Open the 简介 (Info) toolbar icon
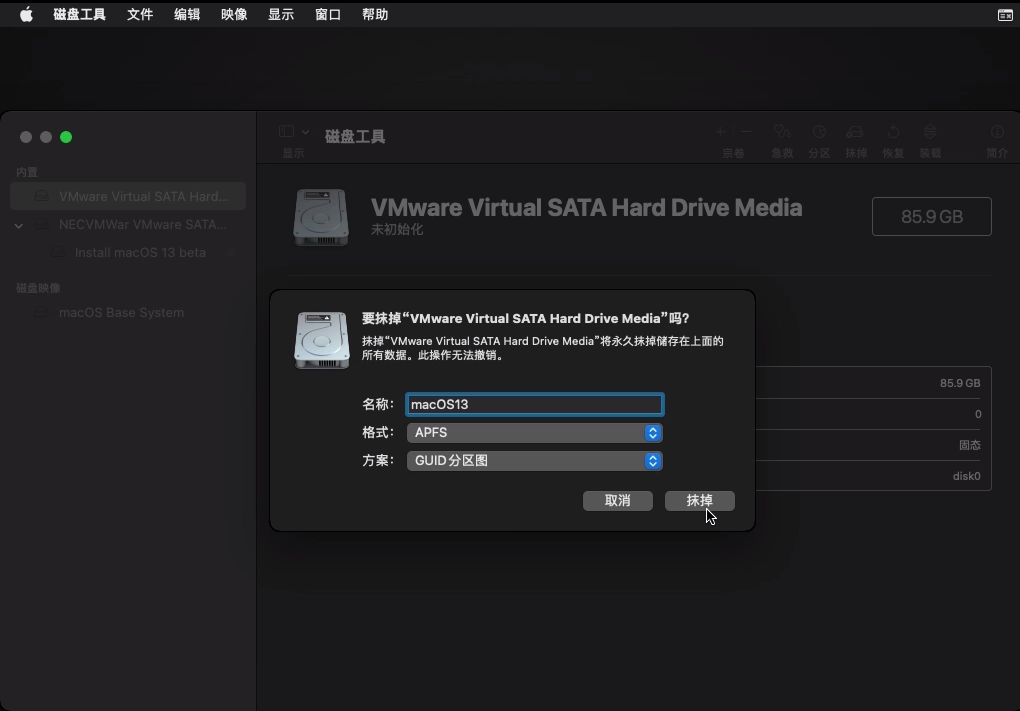 pyautogui.click(x=996, y=132)
